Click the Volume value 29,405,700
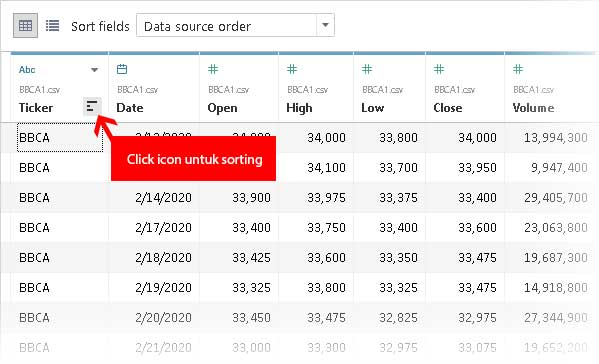 555,197
